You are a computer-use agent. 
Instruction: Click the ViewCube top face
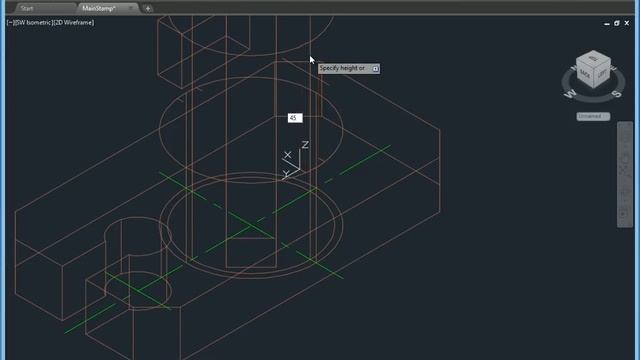(x=593, y=60)
